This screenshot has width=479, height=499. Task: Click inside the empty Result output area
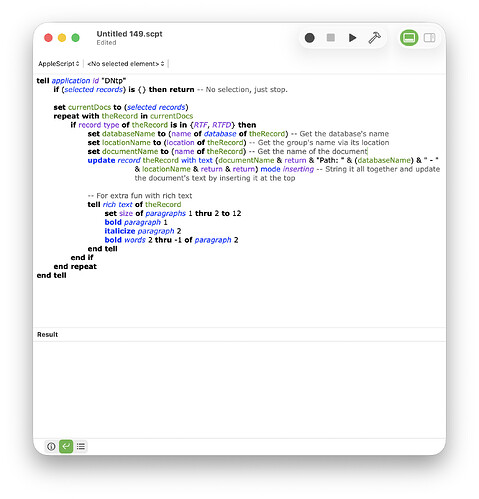[239, 389]
